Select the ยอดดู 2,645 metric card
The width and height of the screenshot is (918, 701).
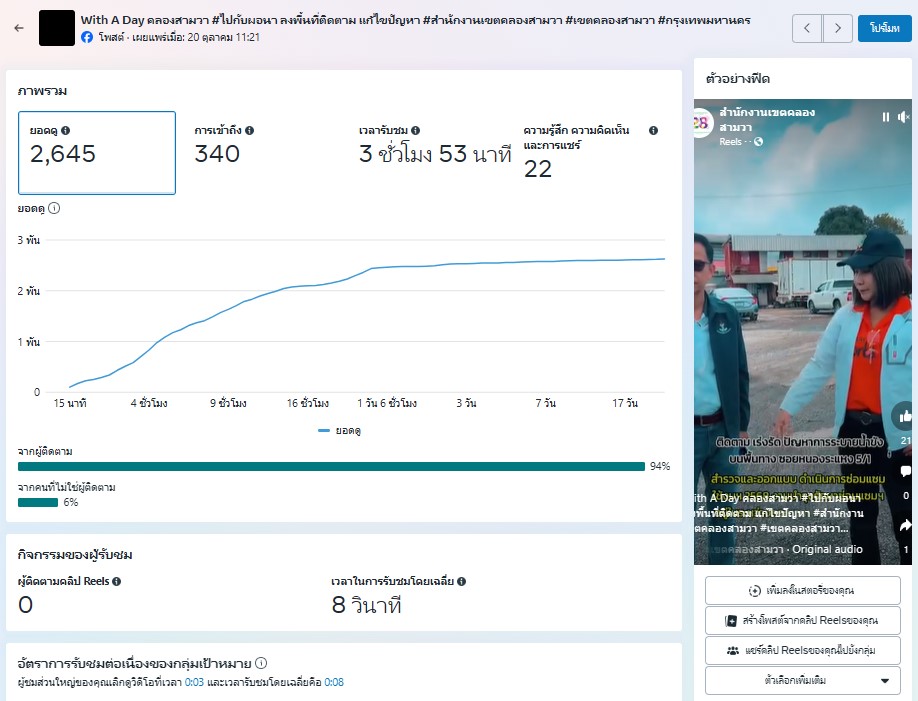point(97,152)
